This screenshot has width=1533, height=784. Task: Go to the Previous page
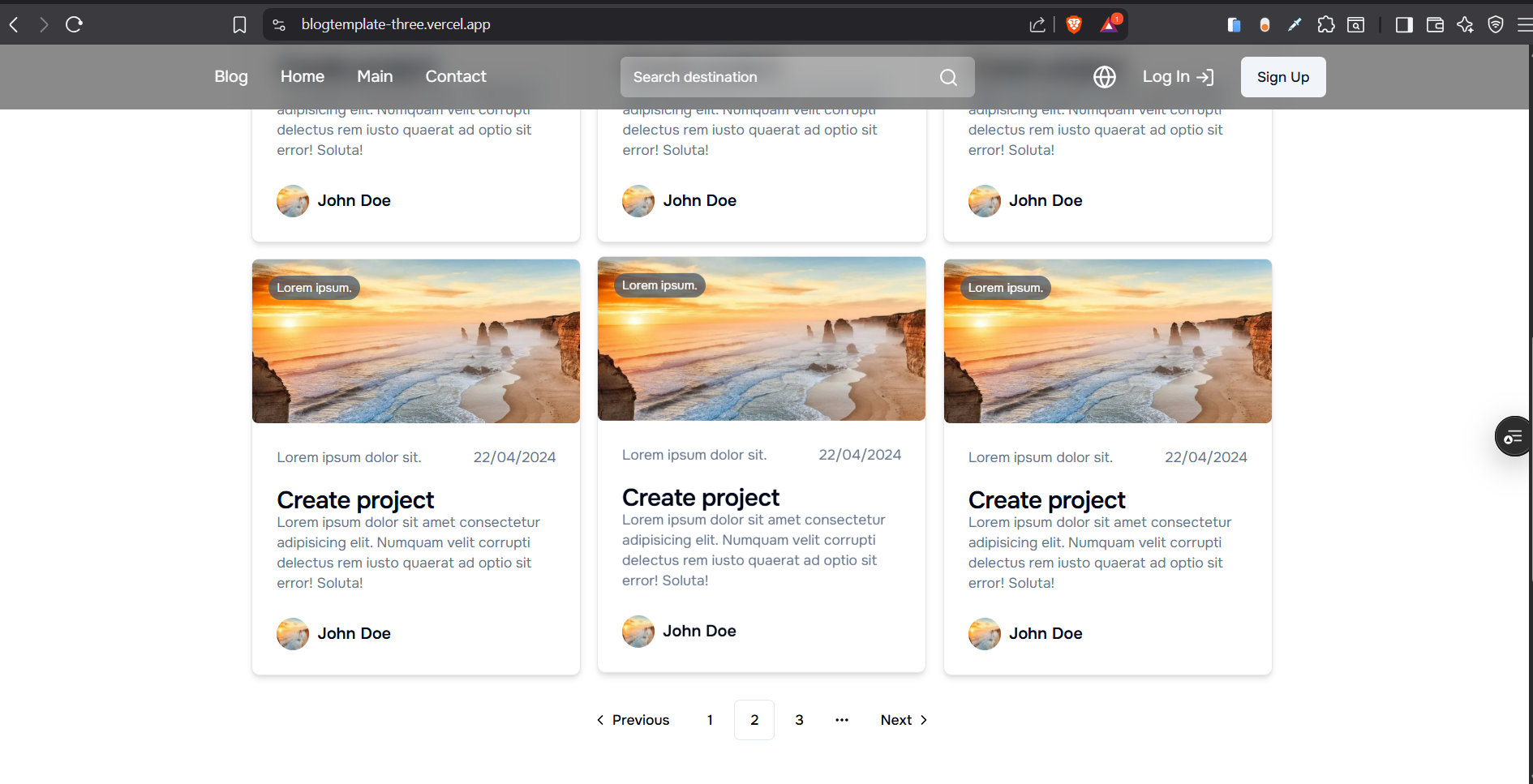click(633, 720)
